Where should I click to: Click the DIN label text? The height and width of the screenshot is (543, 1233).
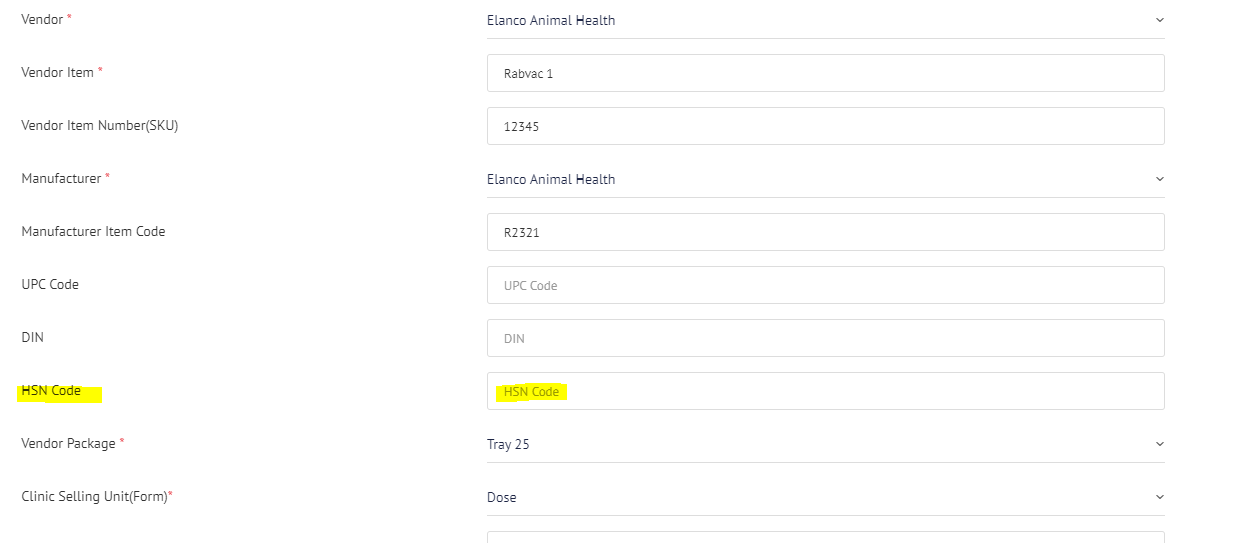pos(32,338)
